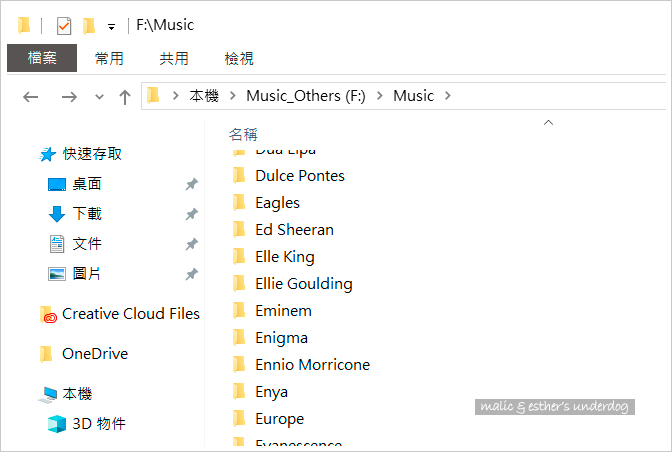
Task: Select the Elle King folder
Action: (x=285, y=257)
